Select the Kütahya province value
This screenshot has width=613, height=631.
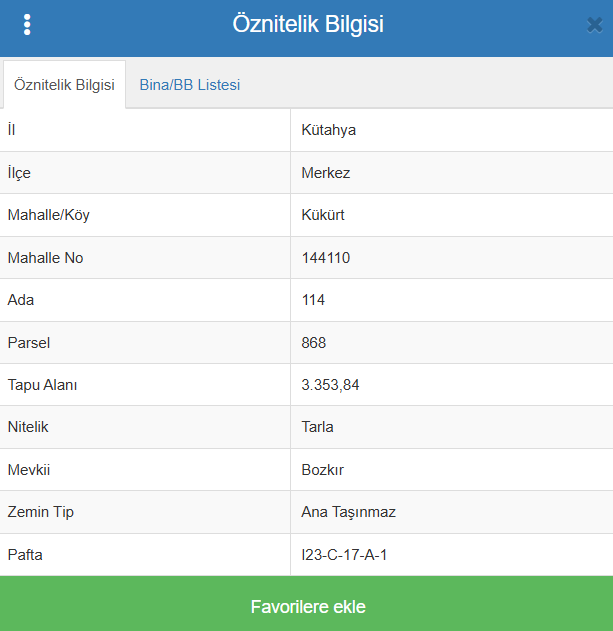[328, 130]
